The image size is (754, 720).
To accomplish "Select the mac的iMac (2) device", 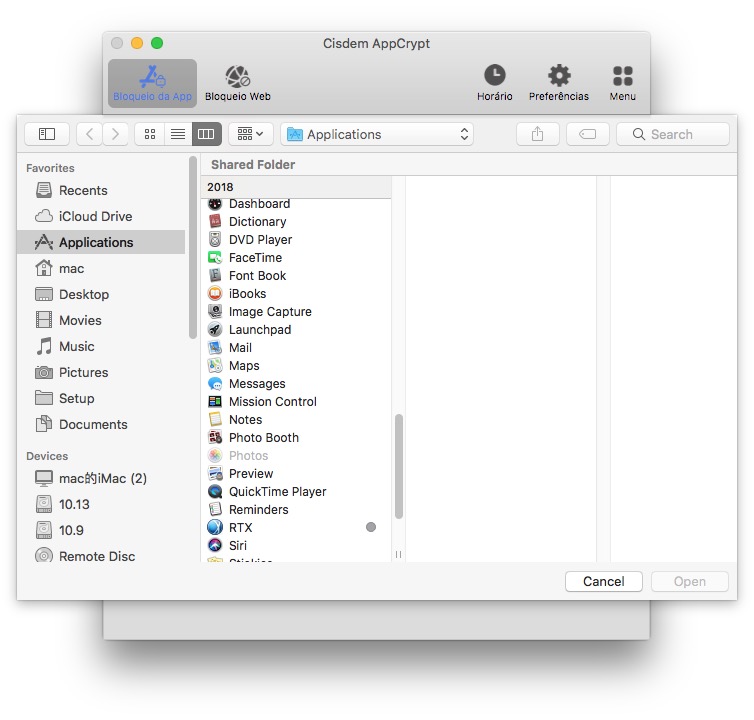I will (102, 479).
